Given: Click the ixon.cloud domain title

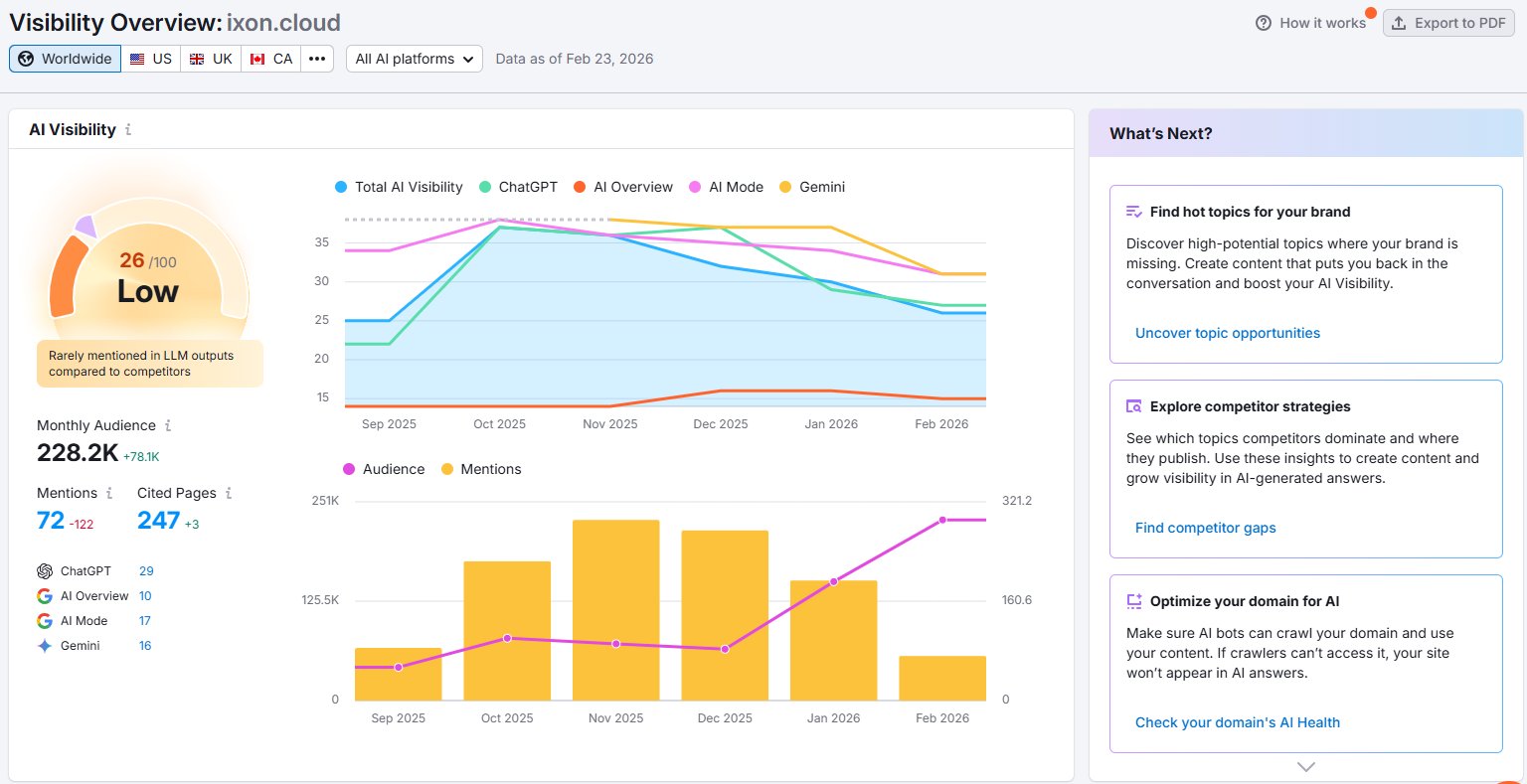Looking at the screenshot, I should pos(283,22).
